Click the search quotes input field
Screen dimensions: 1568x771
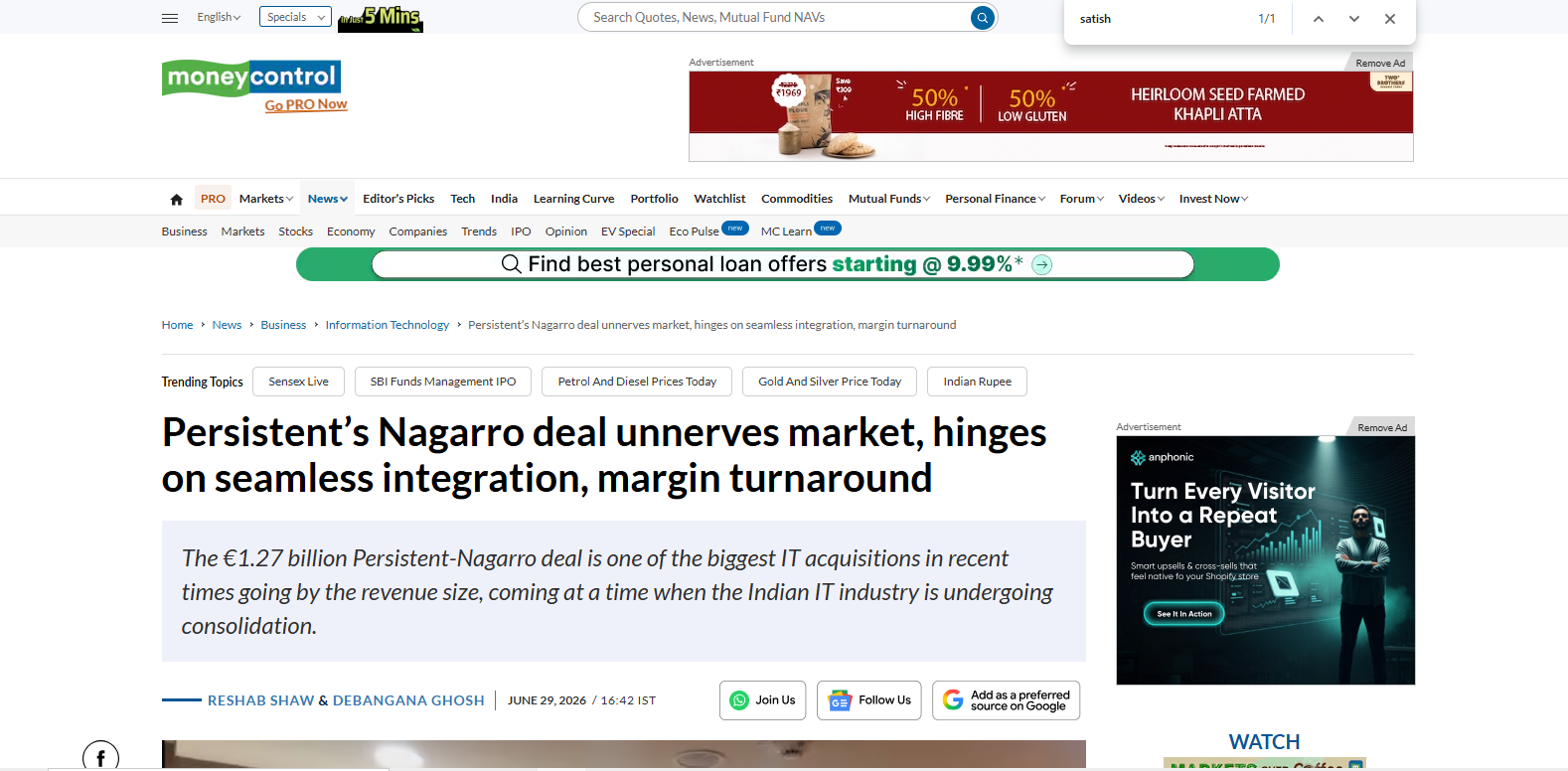[x=775, y=18]
